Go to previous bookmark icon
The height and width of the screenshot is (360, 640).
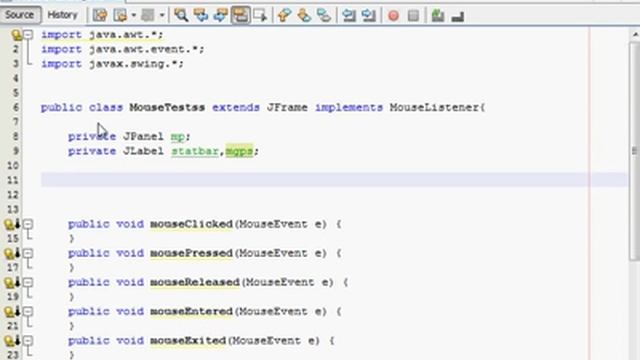[x=284, y=16]
